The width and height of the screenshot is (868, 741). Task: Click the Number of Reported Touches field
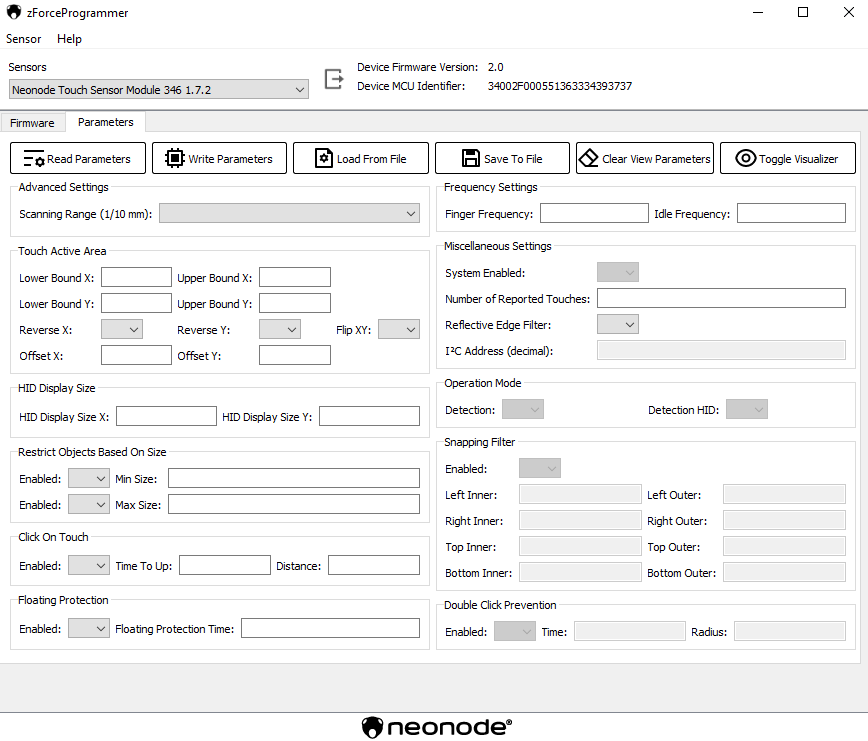point(721,298)
